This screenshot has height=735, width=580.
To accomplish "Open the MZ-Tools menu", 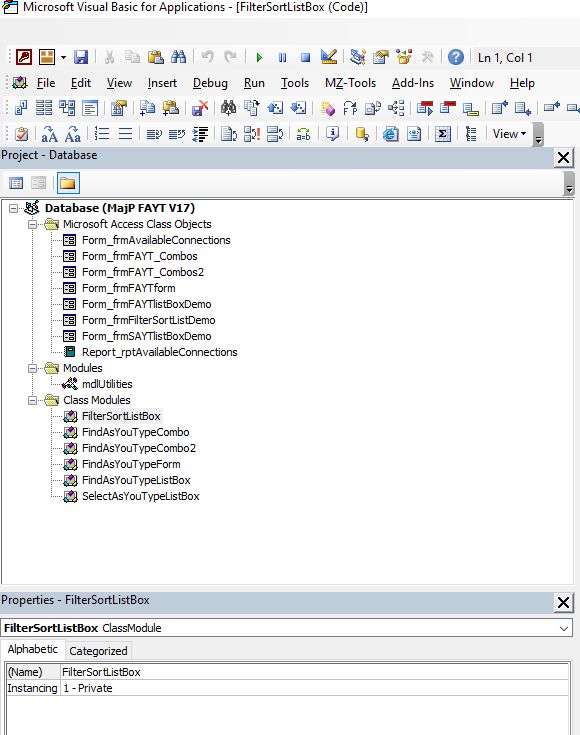I will [350, 83].
